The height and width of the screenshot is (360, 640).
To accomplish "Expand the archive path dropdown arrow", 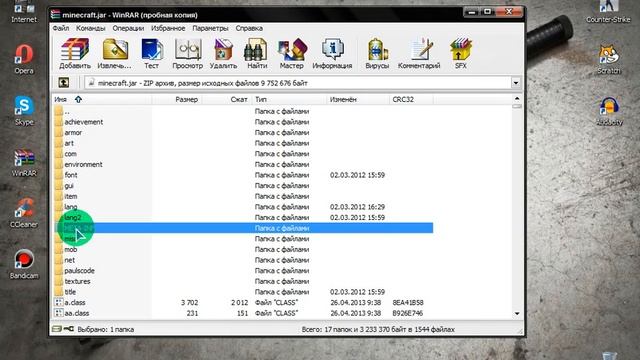I will tap(516, 83).
